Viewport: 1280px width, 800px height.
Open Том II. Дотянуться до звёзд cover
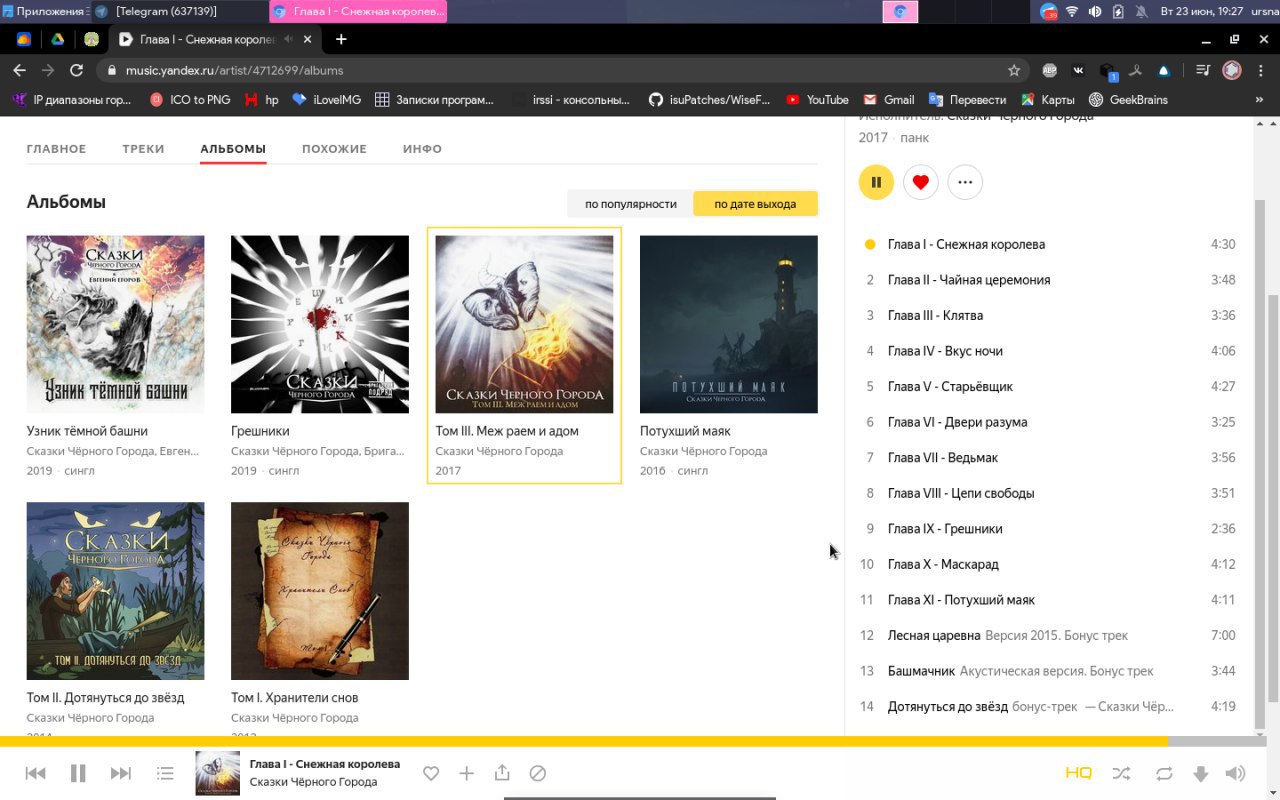click(115, 591)
